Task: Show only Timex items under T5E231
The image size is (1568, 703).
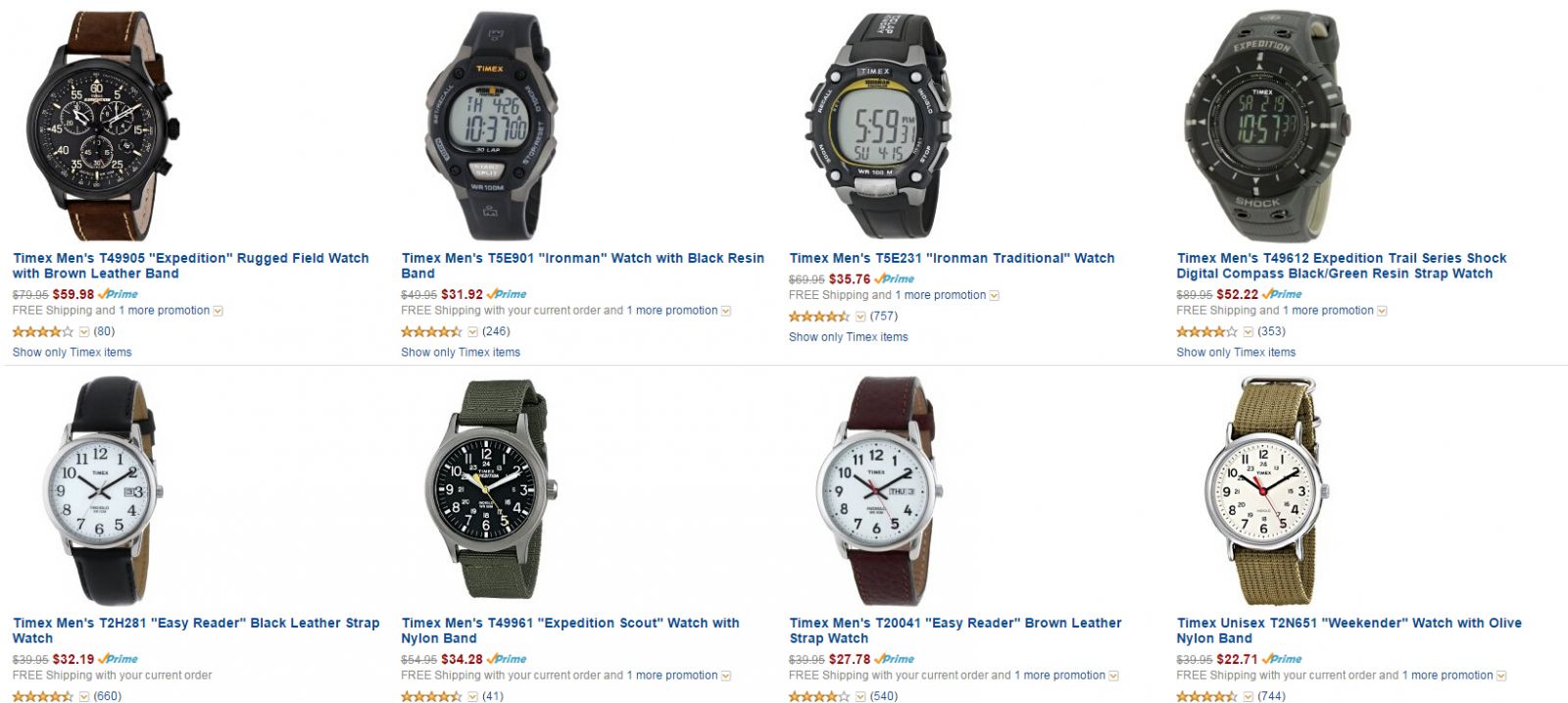Action: coord(849,337)
